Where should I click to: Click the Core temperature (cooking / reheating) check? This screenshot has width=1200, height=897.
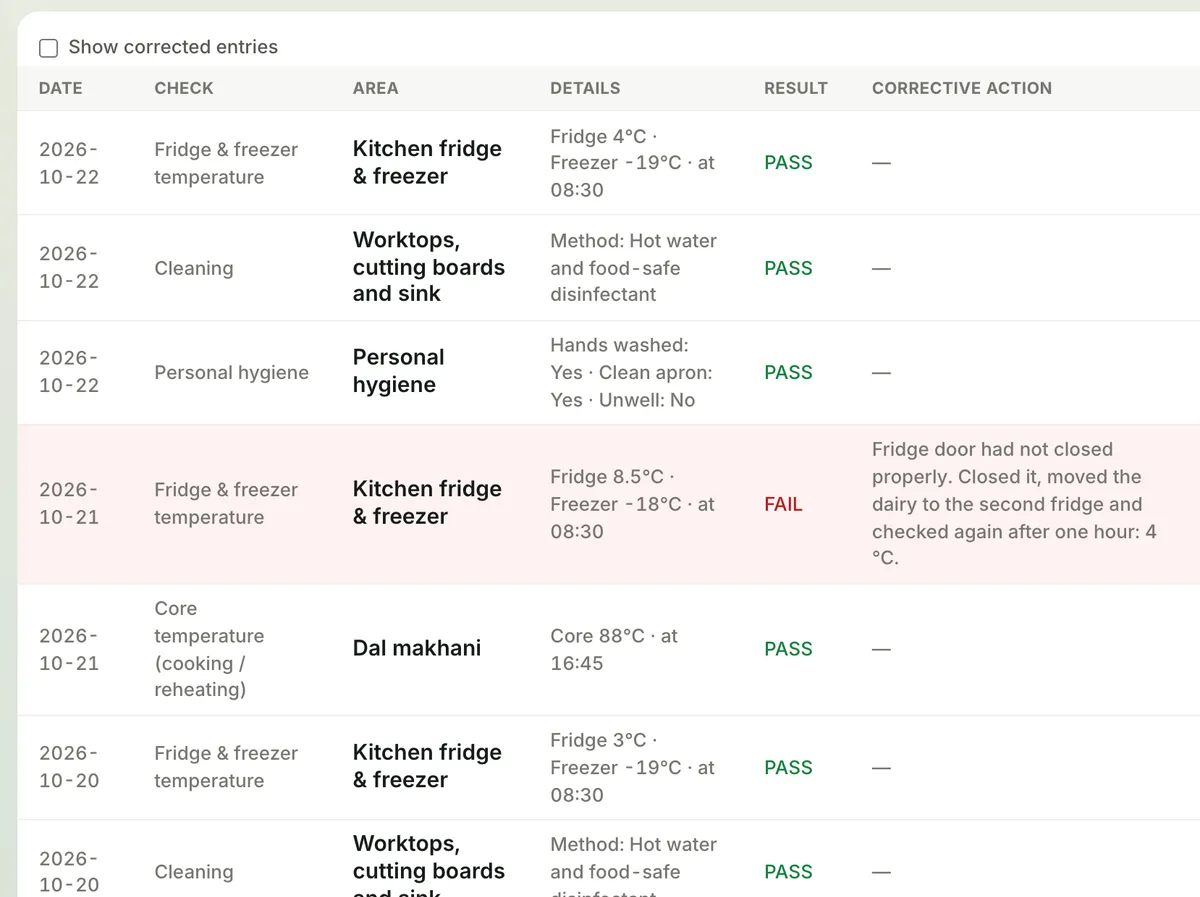[x=209, y=649]
